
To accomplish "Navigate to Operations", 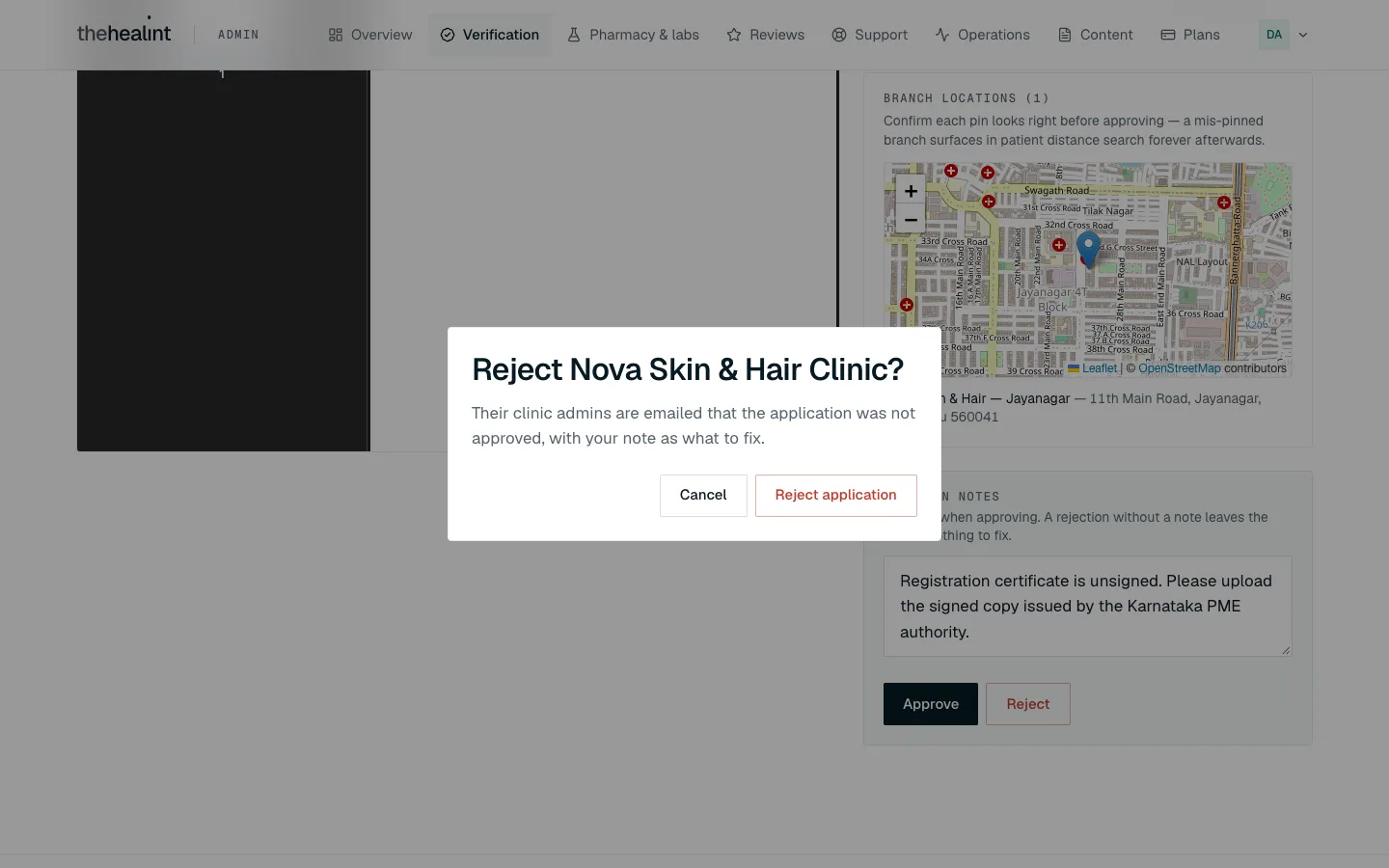I will click(x=983, y=35).
